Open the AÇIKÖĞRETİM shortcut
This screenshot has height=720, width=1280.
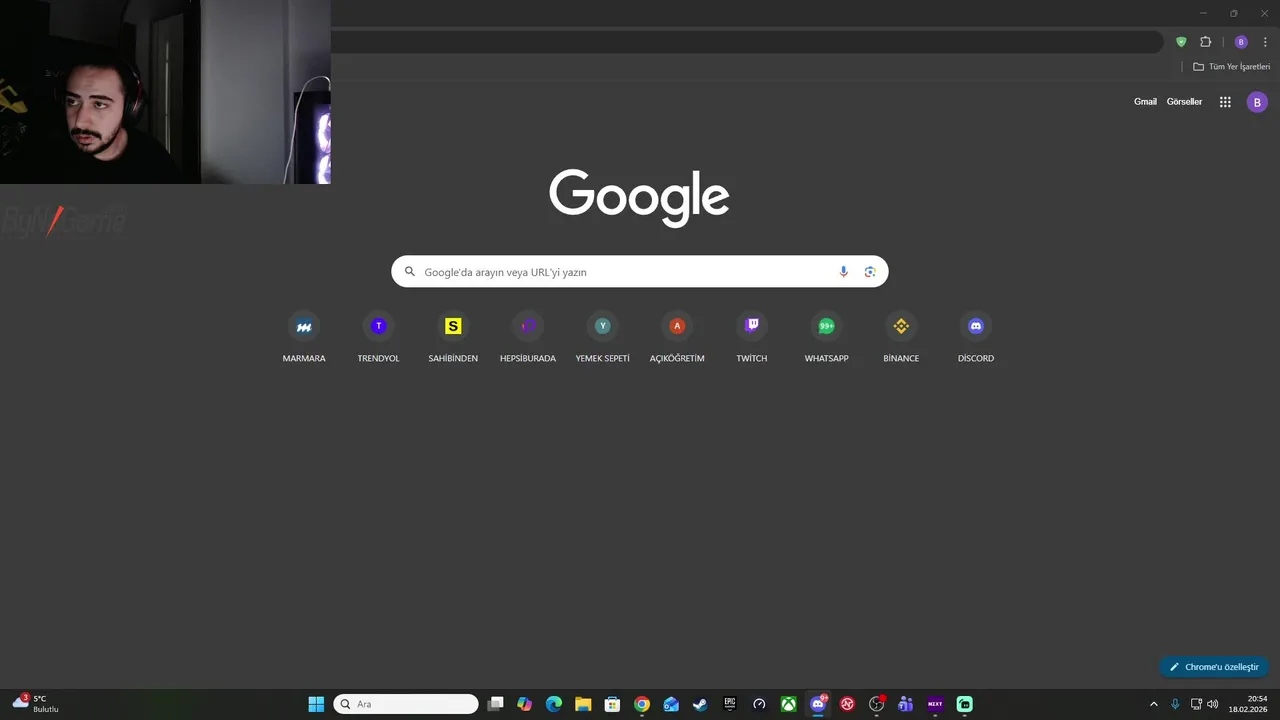pyautogui.click(x=677, y=338)
